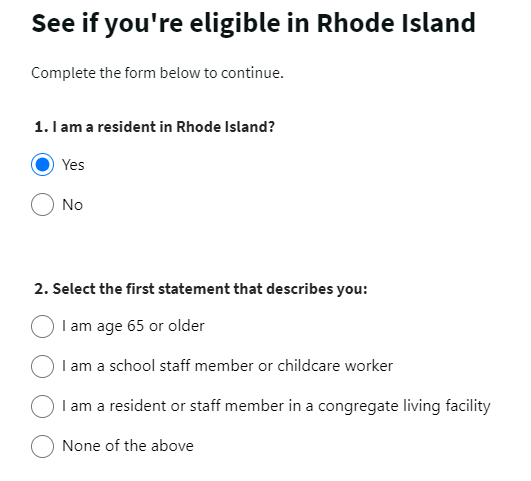Click the 'None of the above' label text
Image resolution: width=531 pixels, height=481 pixels.
tap(128, 446)
